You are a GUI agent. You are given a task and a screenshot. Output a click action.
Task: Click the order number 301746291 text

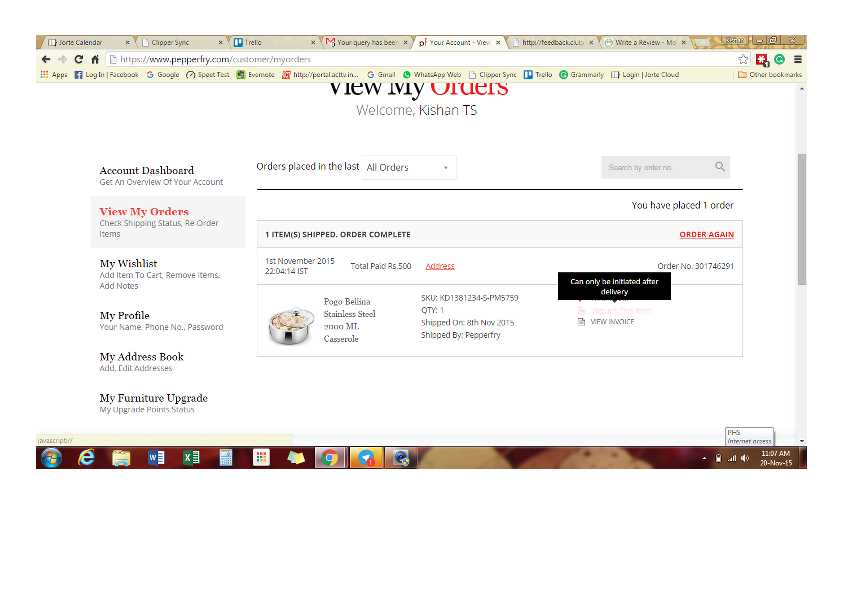[715, 266]
